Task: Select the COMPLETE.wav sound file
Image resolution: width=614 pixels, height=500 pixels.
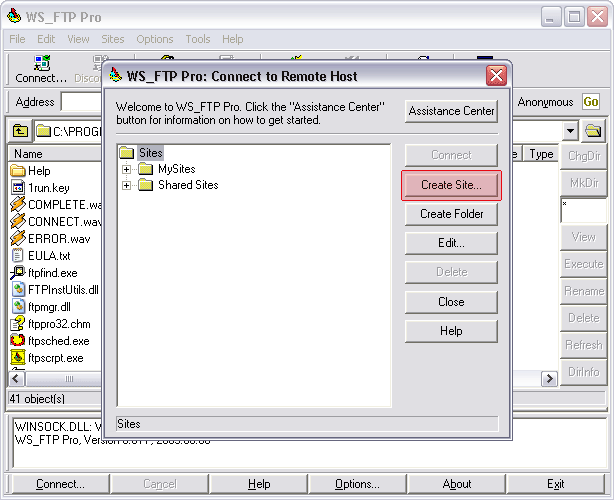Action: (62, 205)
